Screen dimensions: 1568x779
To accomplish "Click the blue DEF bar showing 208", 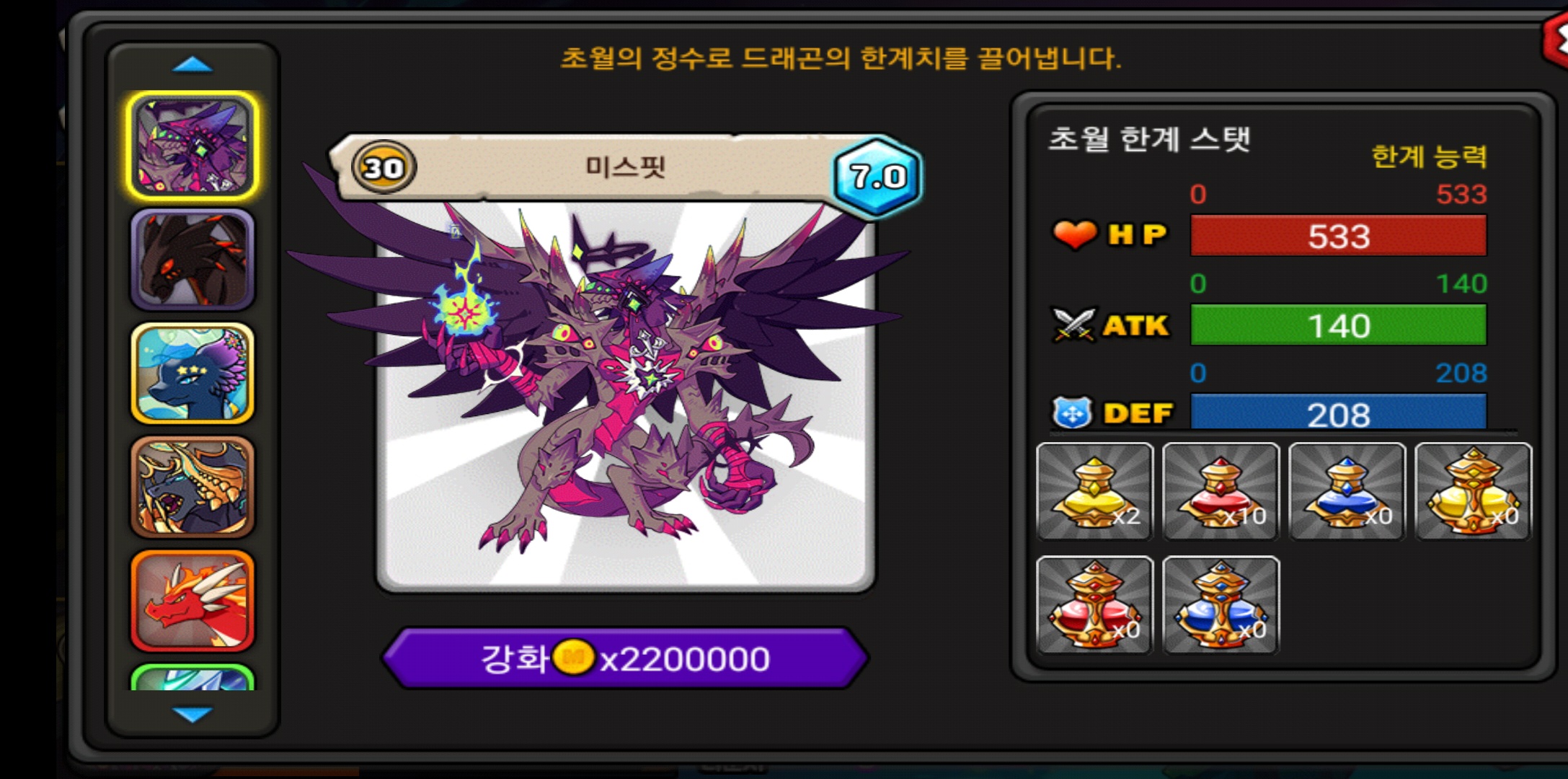I will (x=1338, y=412).
